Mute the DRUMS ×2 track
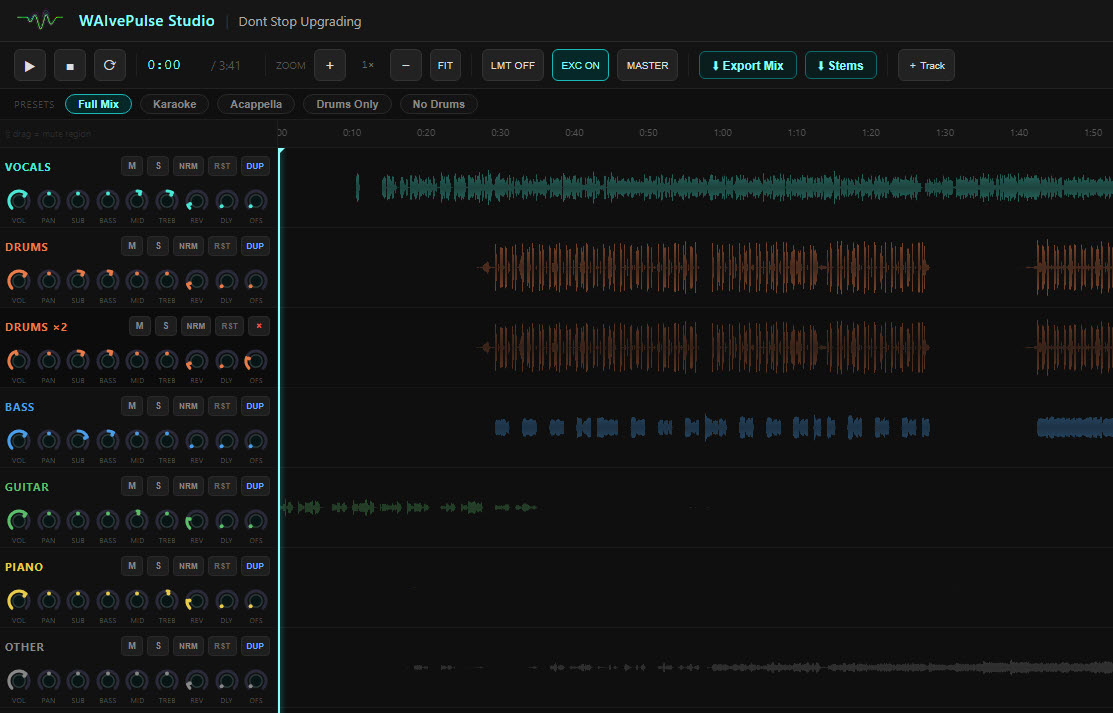 (x=140, y=327)
